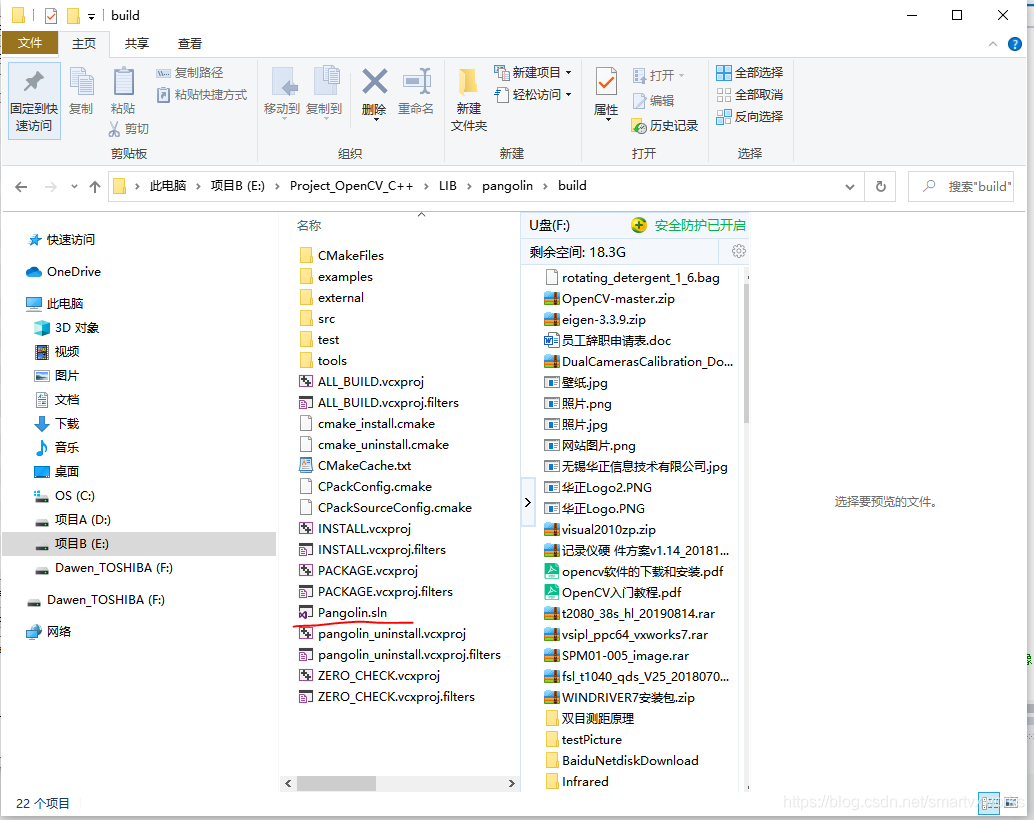Switch to Share (共享) tab
This screenshot has width=1034, height=820.
[x=137, y=44]
